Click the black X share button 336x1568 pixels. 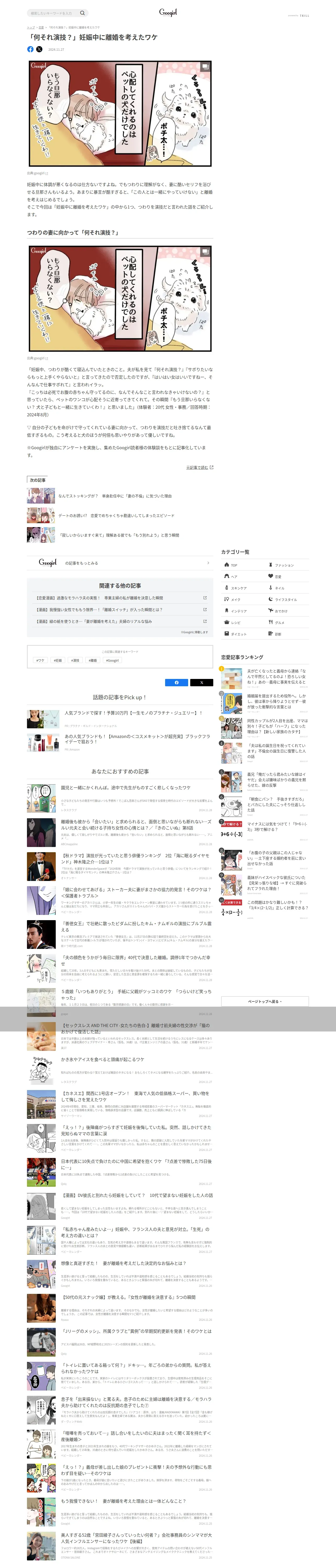201,682
